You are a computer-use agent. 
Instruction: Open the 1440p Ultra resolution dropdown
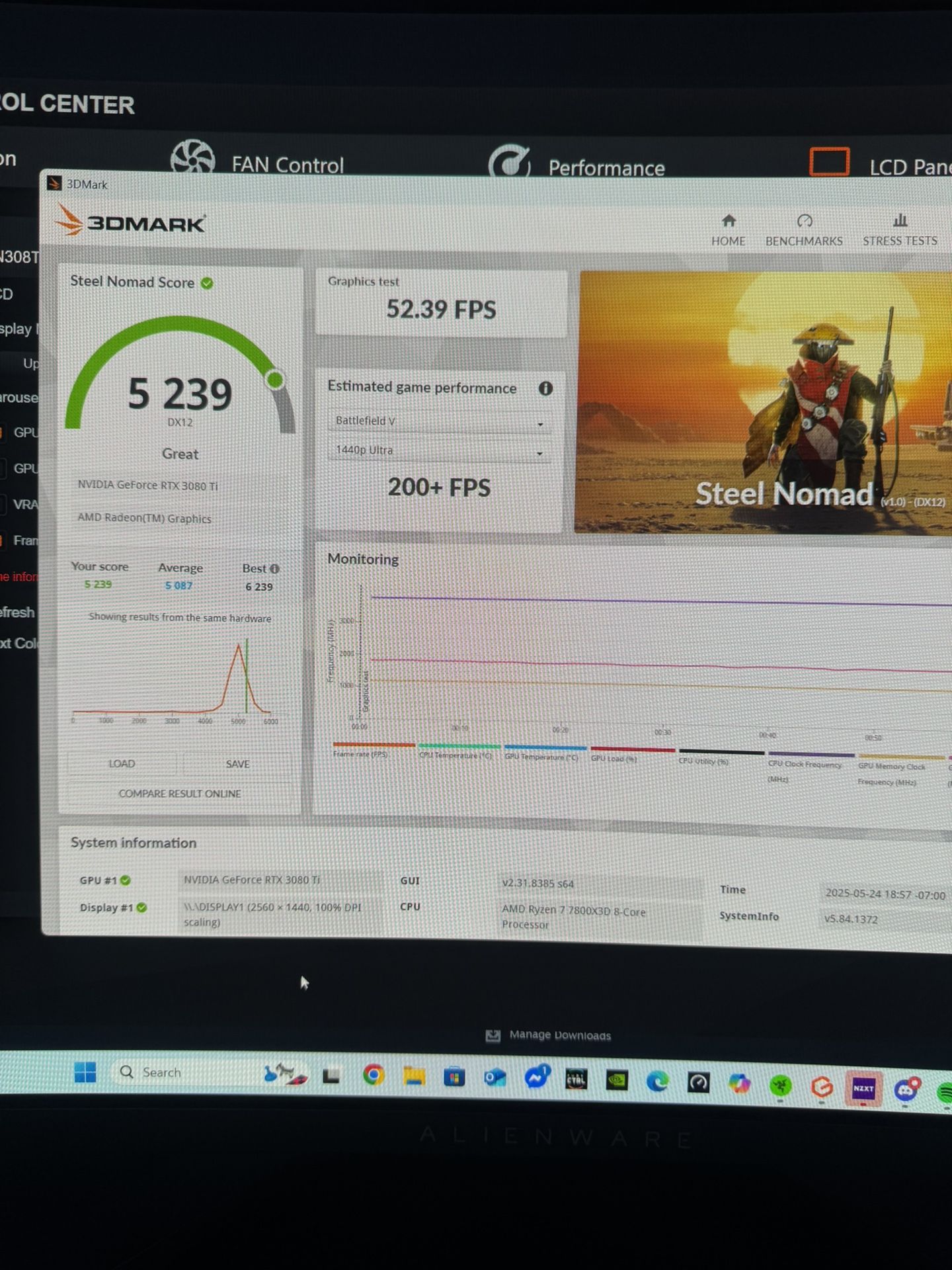(439, 450)
